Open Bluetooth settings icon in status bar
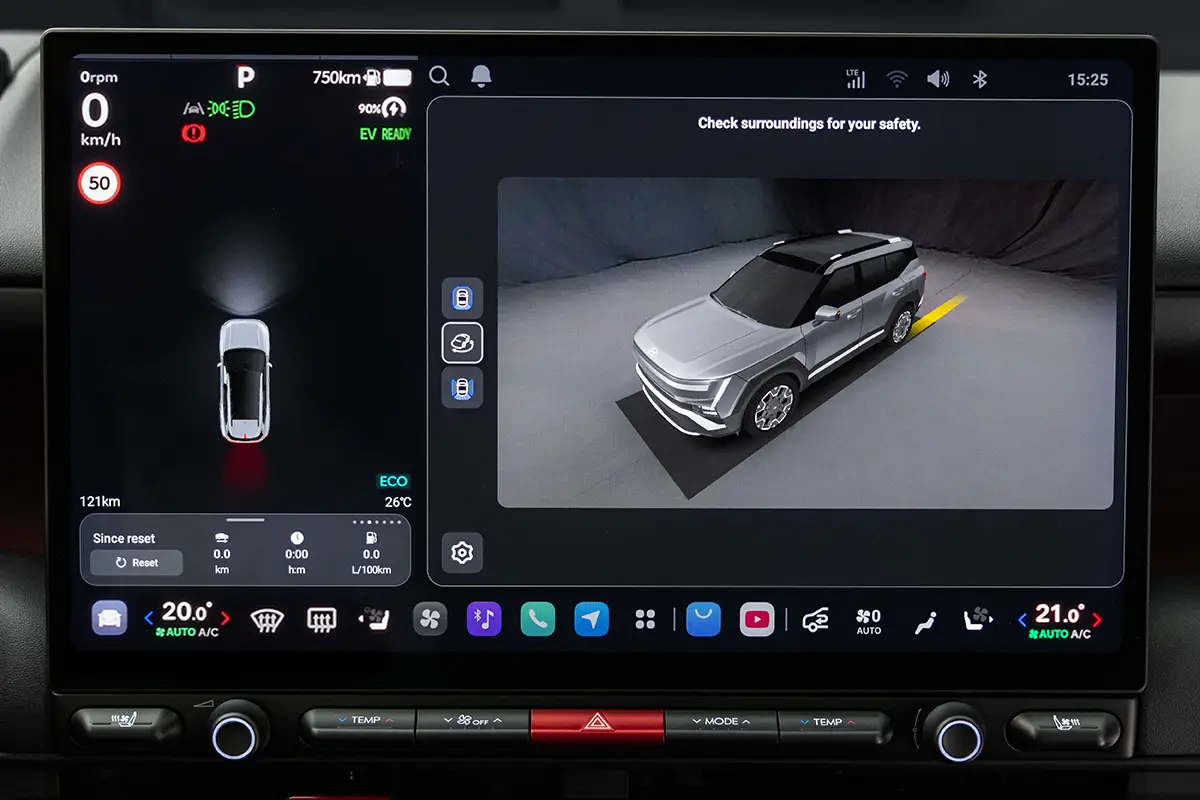 (x=980, y=79)
